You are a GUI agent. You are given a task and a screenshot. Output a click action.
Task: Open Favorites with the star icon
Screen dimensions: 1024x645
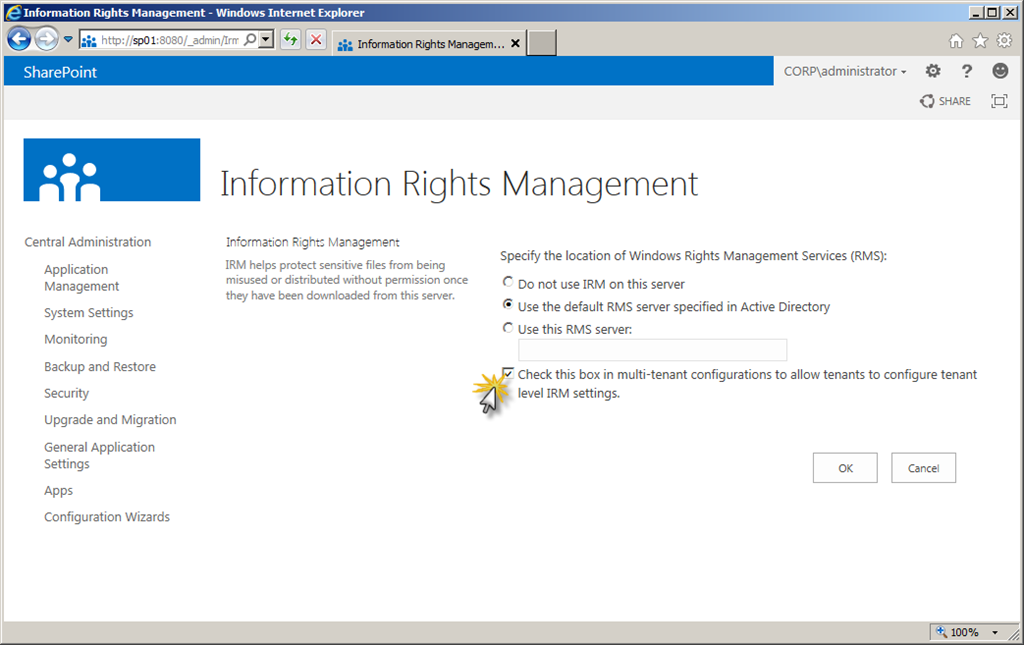click(980, 41)
